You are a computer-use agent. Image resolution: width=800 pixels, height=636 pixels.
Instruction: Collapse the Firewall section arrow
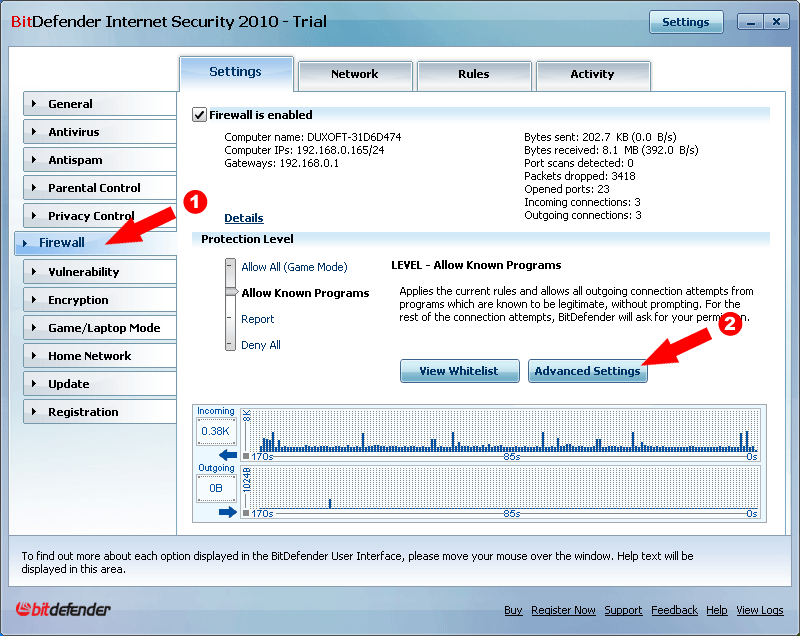point(25,243)
